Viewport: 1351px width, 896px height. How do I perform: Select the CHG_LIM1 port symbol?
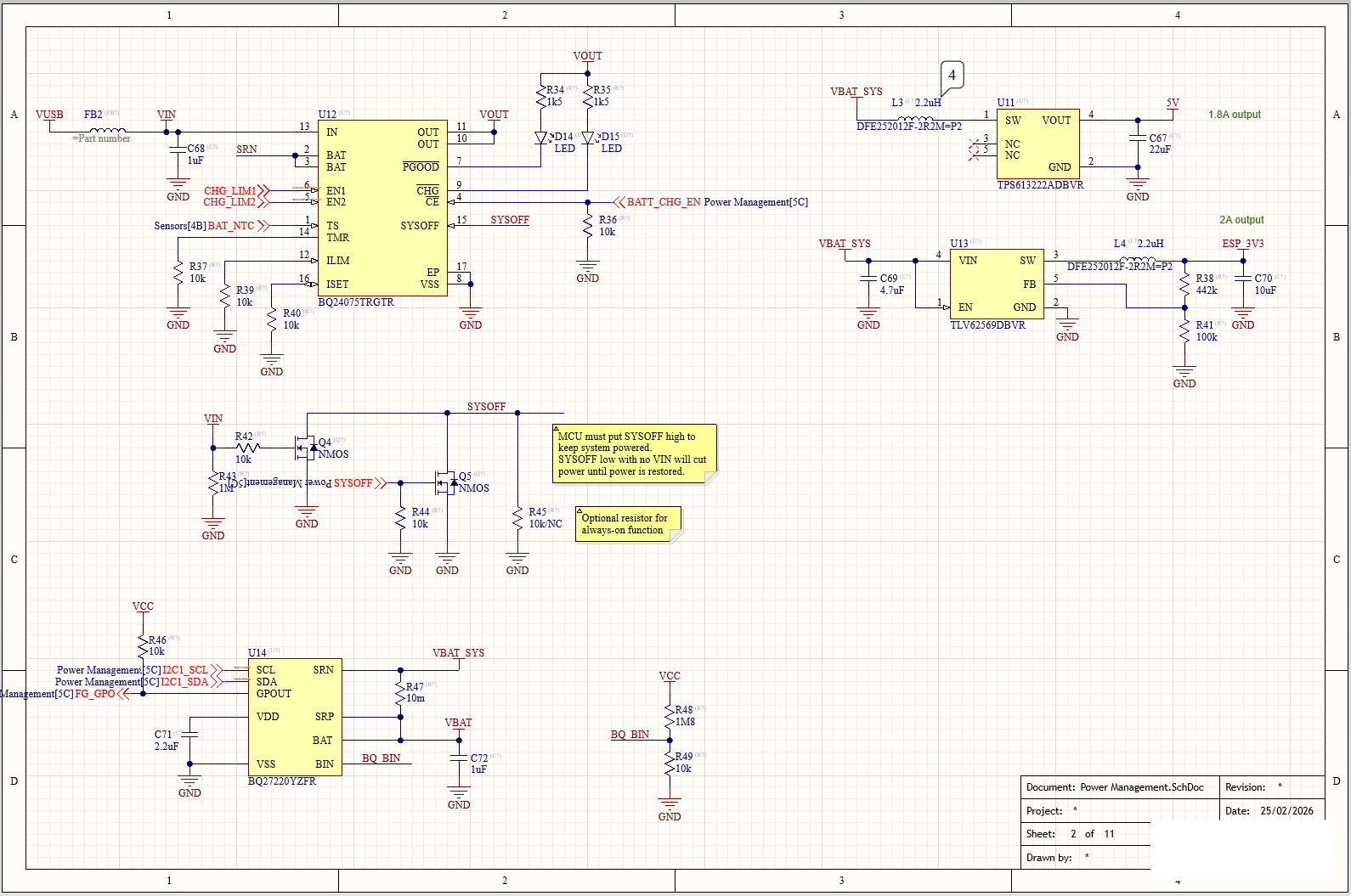235,190
